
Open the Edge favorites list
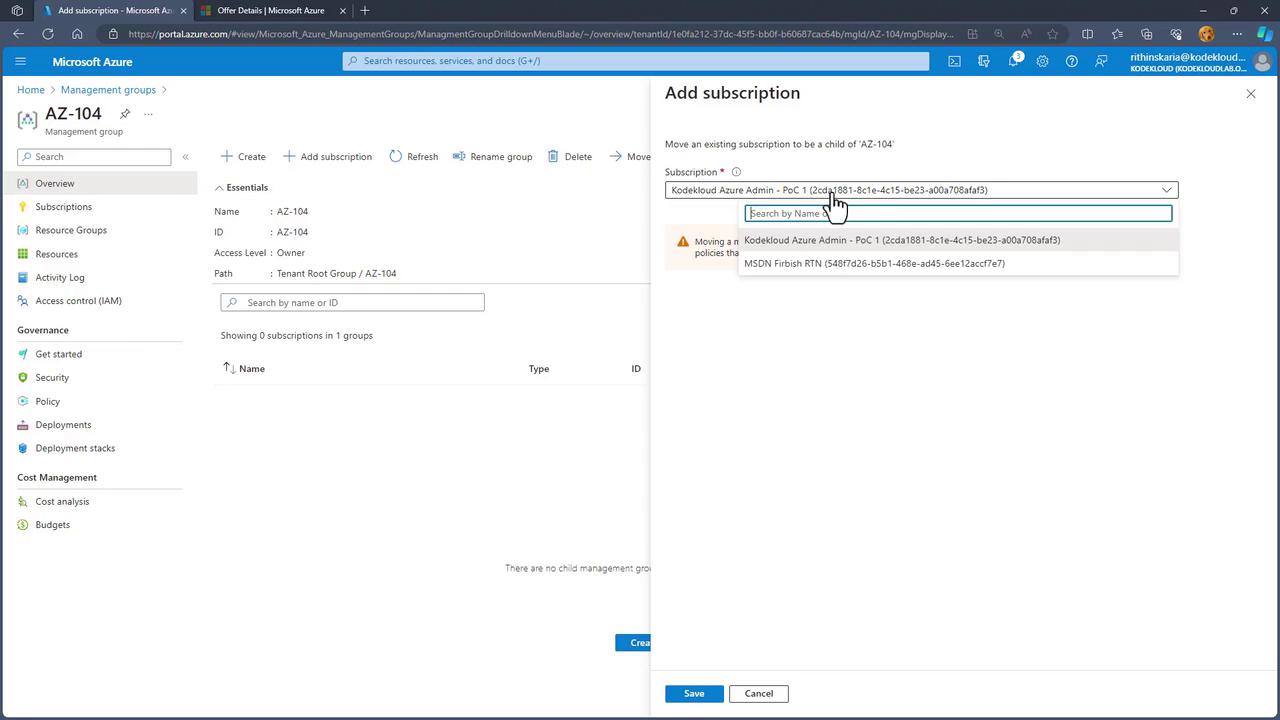coord(1117,34)
